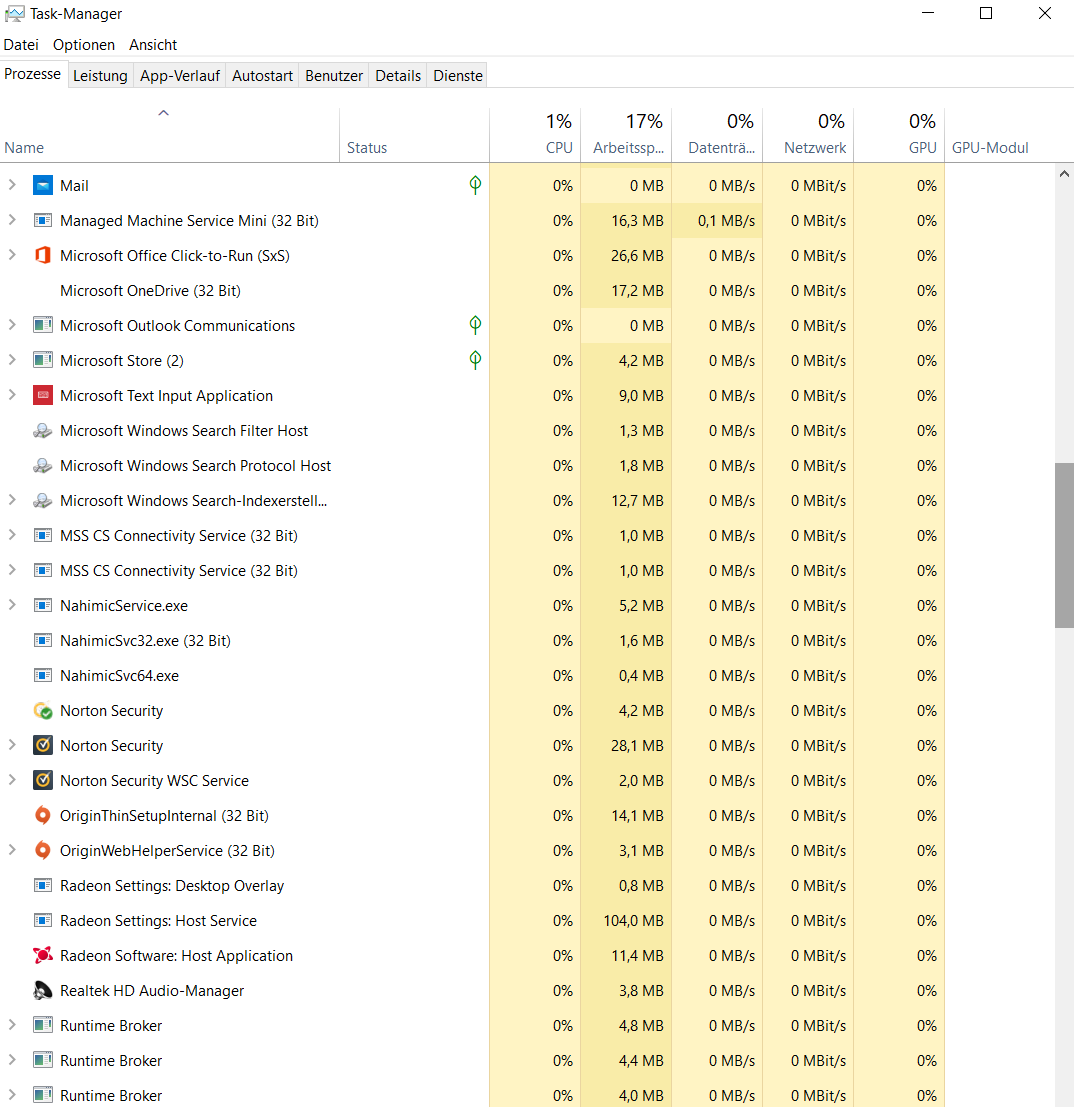Click the Microsoft Windows Search Filter Host icon
1074x1107 pixels.
pyautogui.click(x=43, y=431)
